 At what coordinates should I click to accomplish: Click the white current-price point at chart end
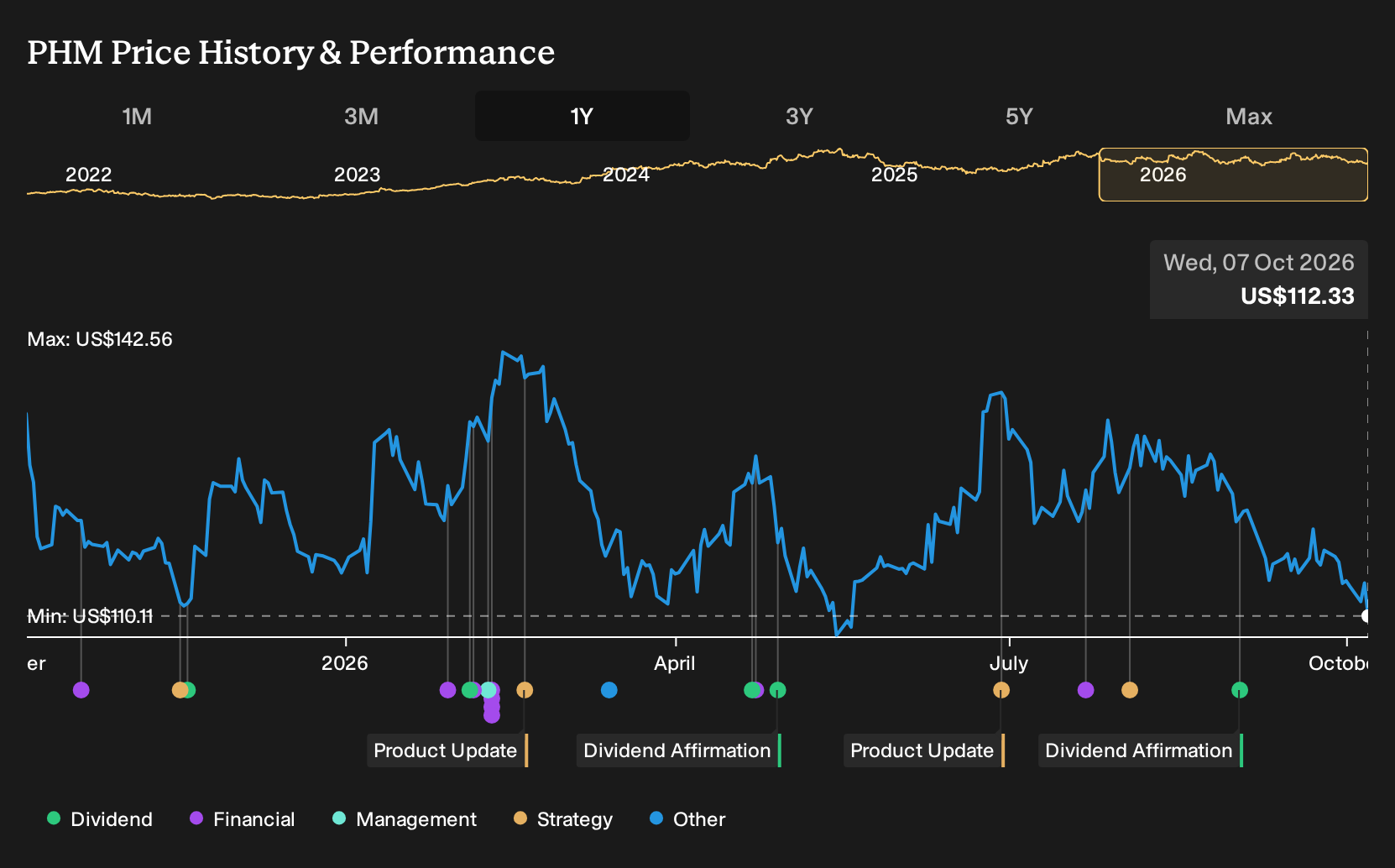tap(1366, 616)
